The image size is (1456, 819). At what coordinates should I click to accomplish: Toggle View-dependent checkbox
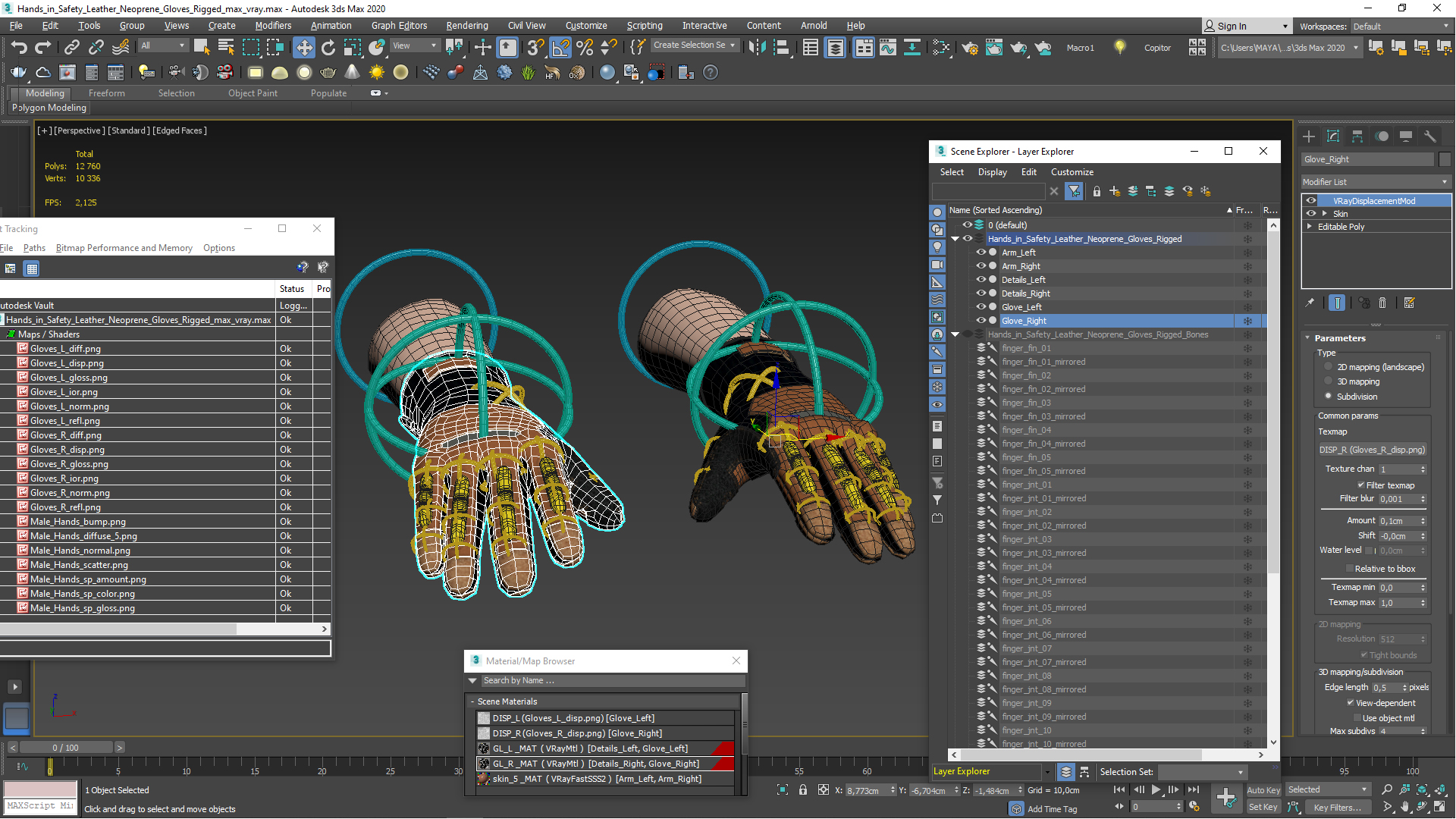coord(1351,703)
